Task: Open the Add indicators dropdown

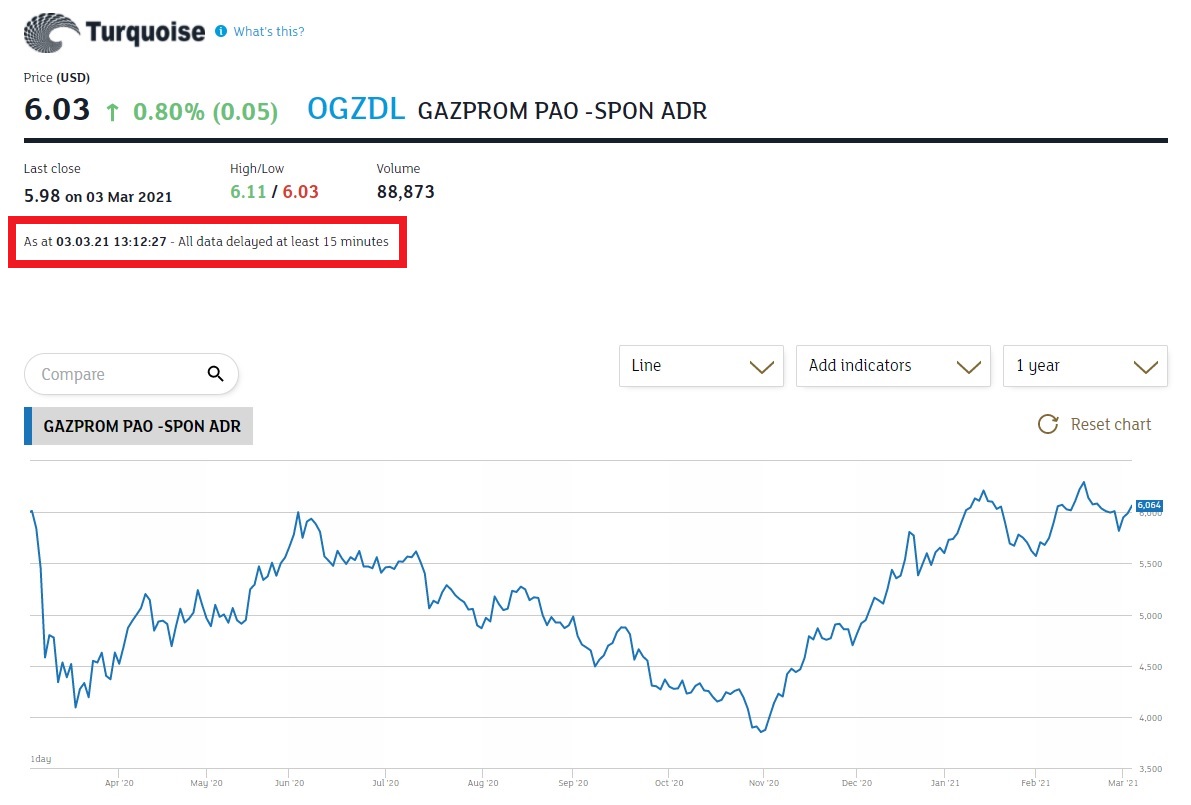Action: point(893,366)
